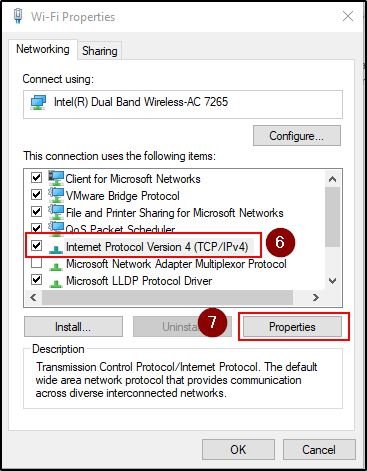Click the Internet Protocol Version 4 icon
Image resolution: width=367 pixels, height=471 pixels.
click(56, 248)
